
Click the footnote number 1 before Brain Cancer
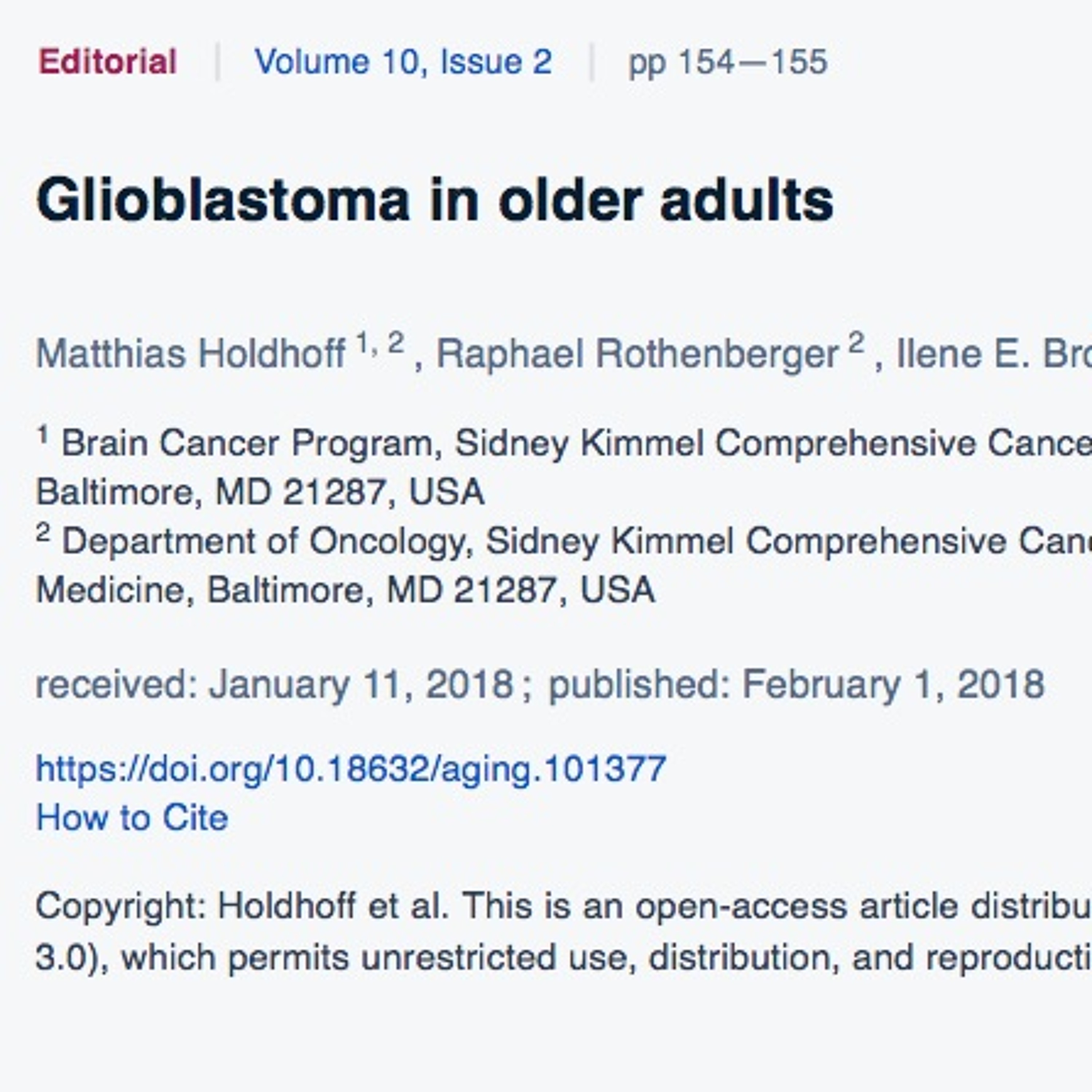coord(43,435)
